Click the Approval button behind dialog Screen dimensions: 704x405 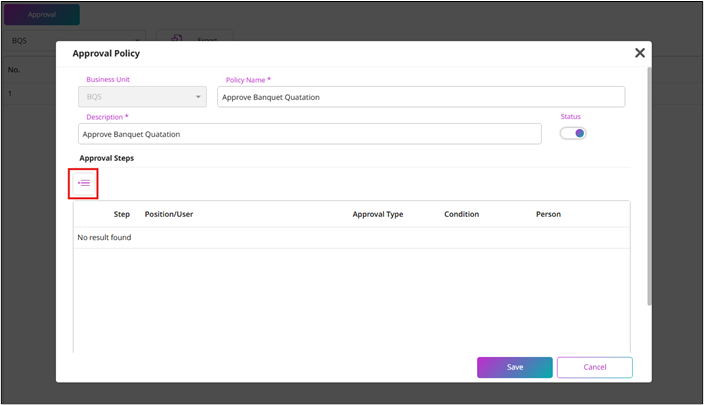point(42,14)
